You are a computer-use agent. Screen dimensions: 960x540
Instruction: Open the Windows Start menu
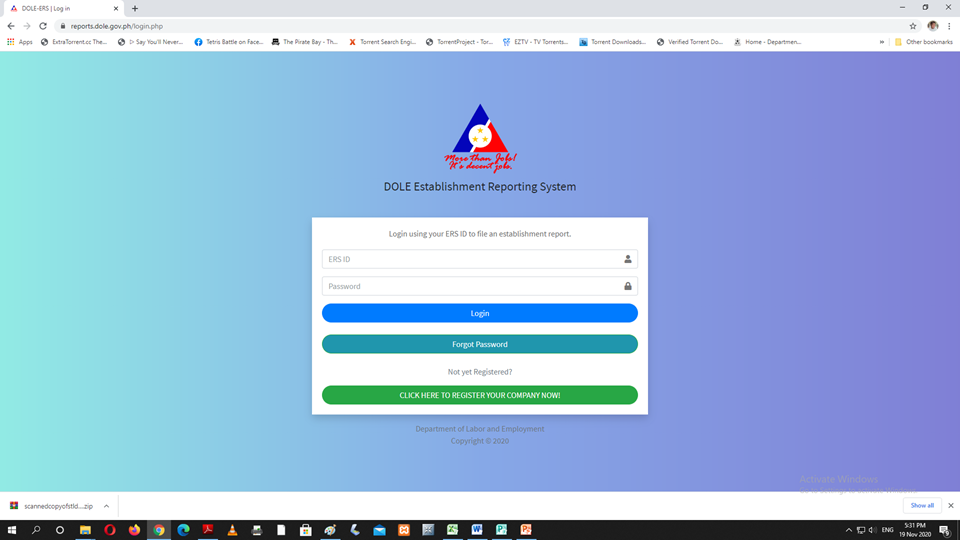tap(12, 530)
